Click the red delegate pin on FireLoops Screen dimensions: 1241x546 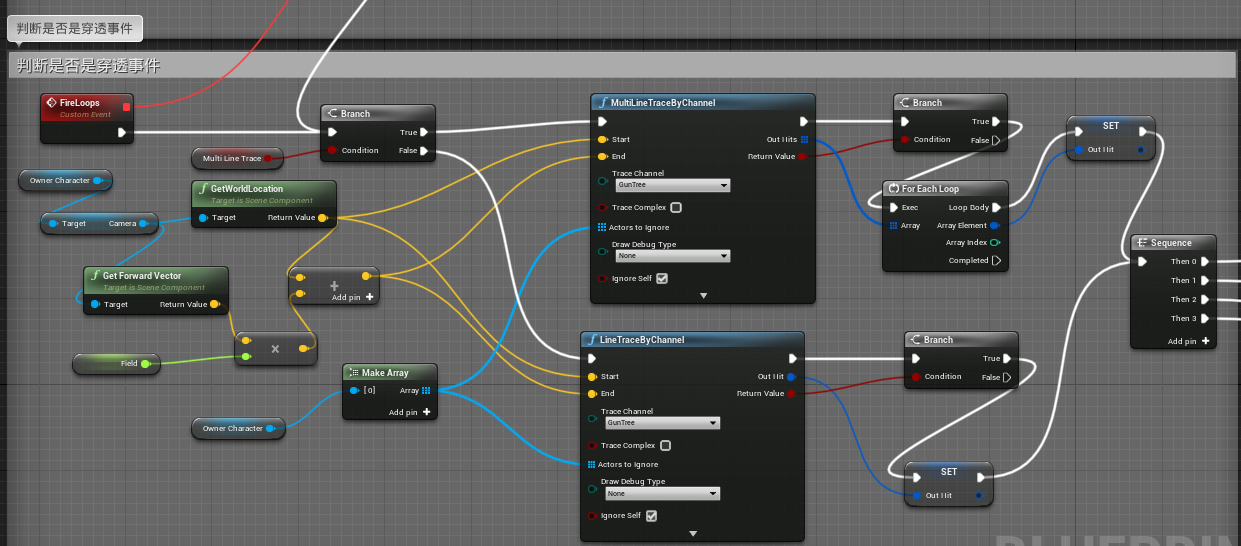pos(126,107)
